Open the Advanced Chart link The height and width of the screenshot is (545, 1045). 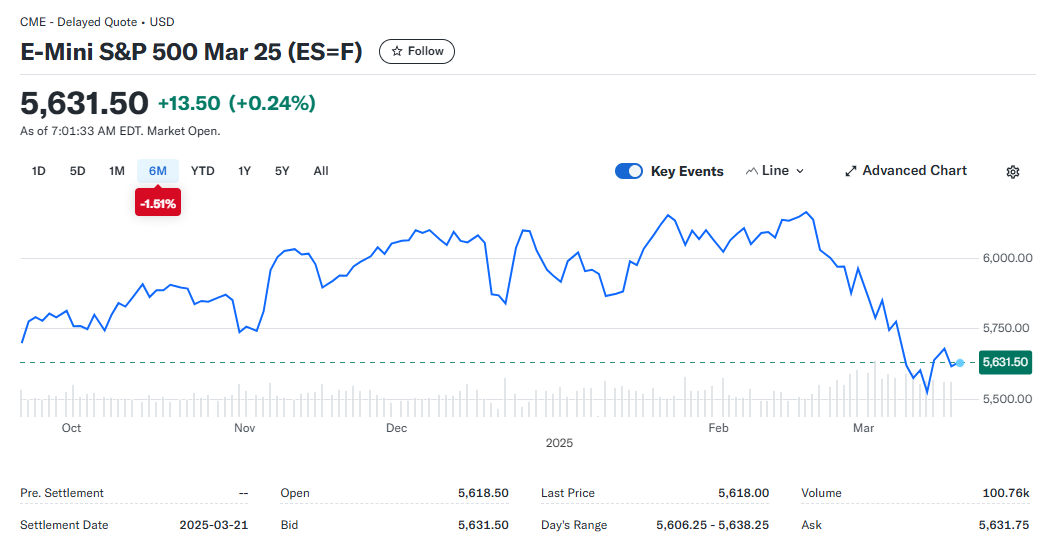pos(906,171)
